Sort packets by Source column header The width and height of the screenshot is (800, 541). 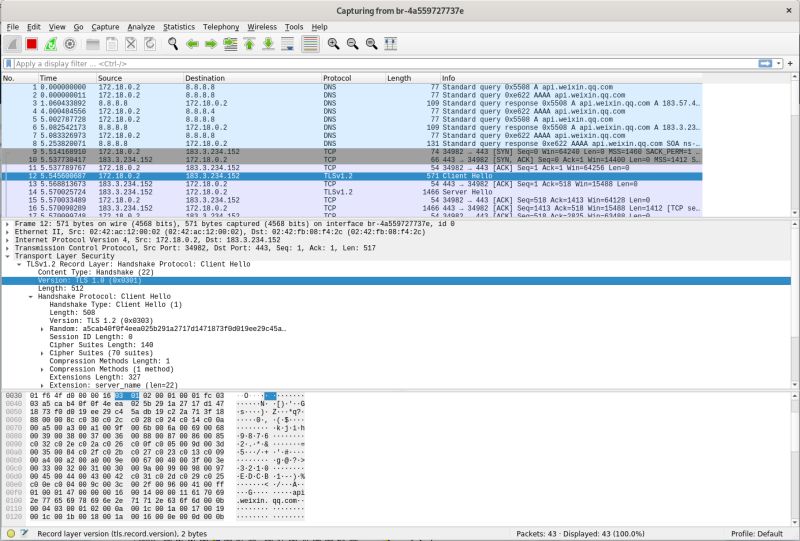point(140,78)
